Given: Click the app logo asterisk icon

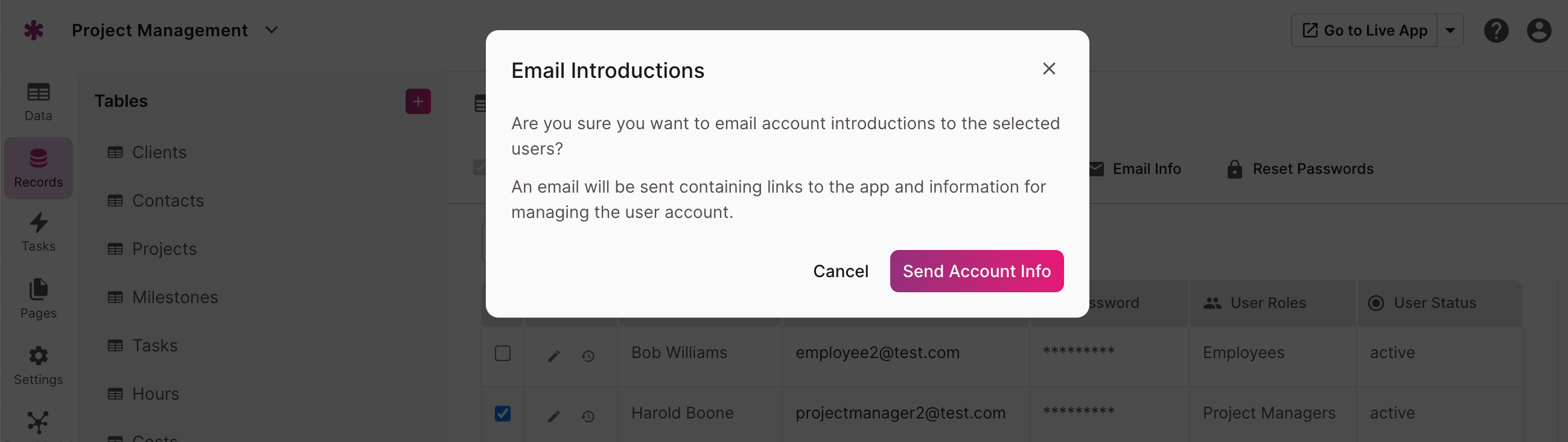Looking at the screenshot, I should coord(33,30).
